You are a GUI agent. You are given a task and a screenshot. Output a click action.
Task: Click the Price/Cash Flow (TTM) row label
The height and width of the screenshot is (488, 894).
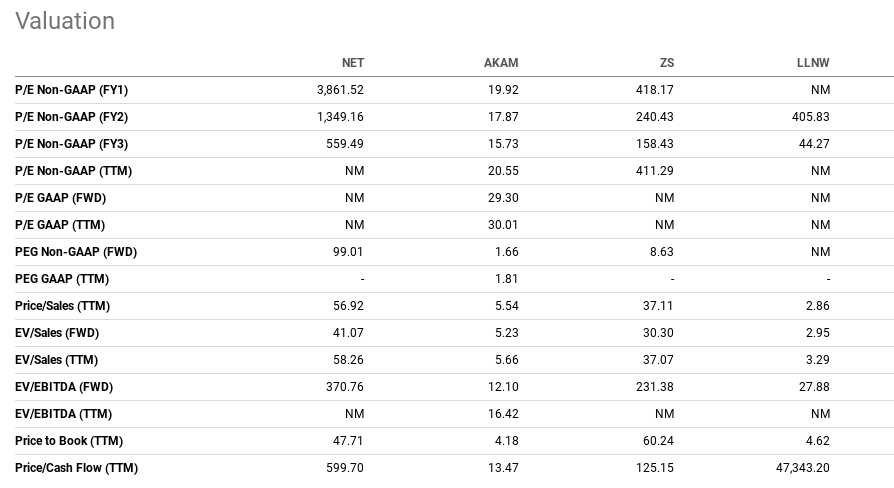pos(76,468)
